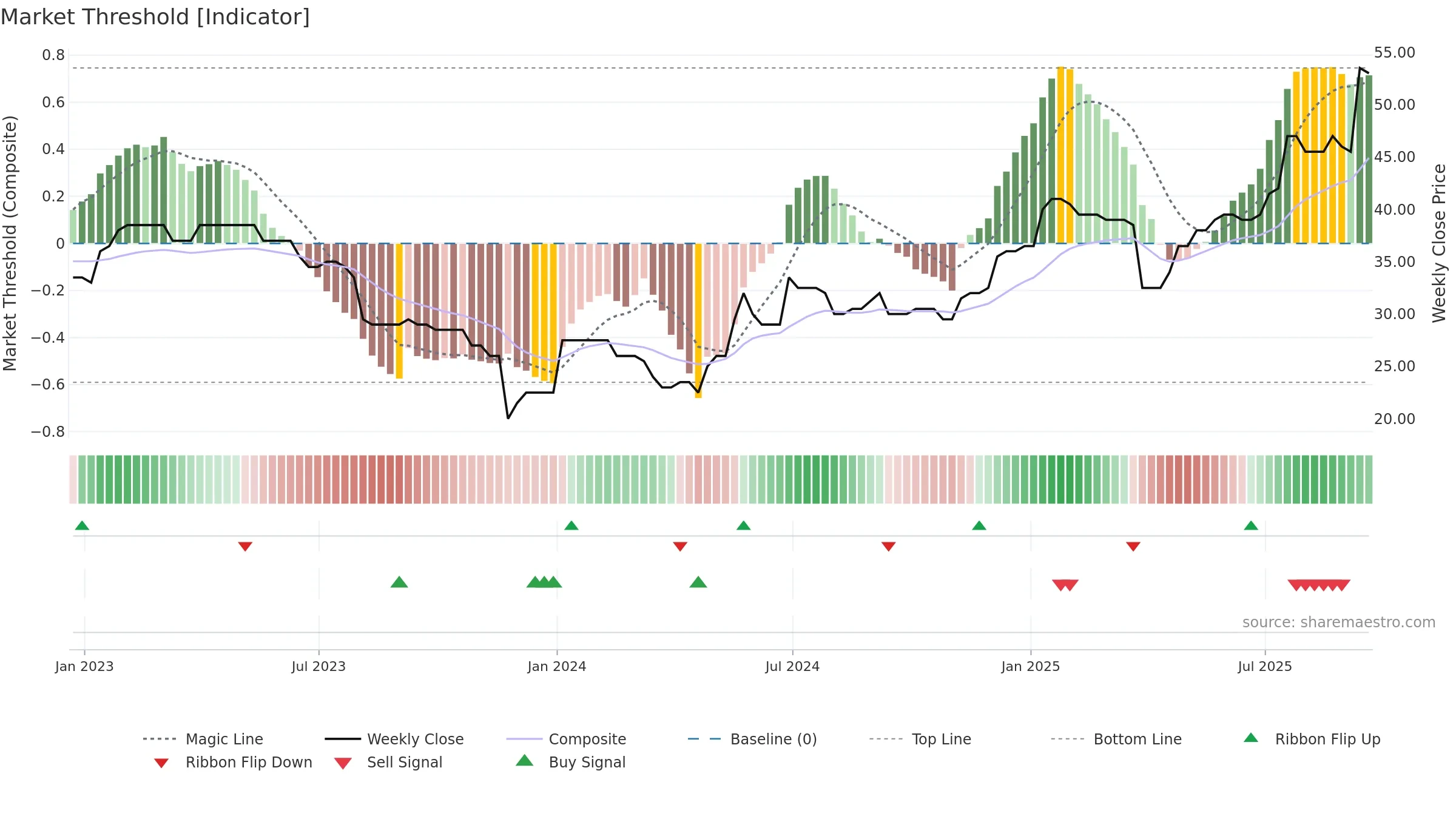Click the Jul 2024 axis label
This screenshot has height=819, width=1456.
coord(792,666)
